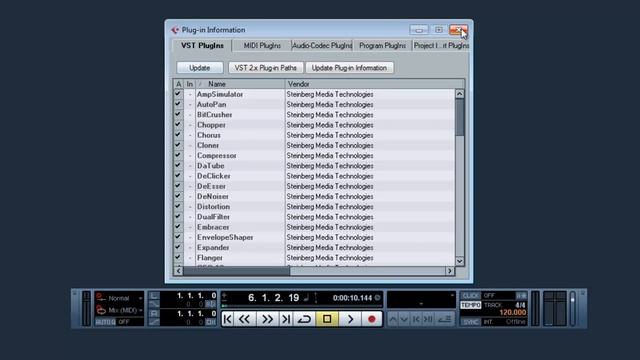
Task: Click the right locator R button
Action: (x=154, y=314)
